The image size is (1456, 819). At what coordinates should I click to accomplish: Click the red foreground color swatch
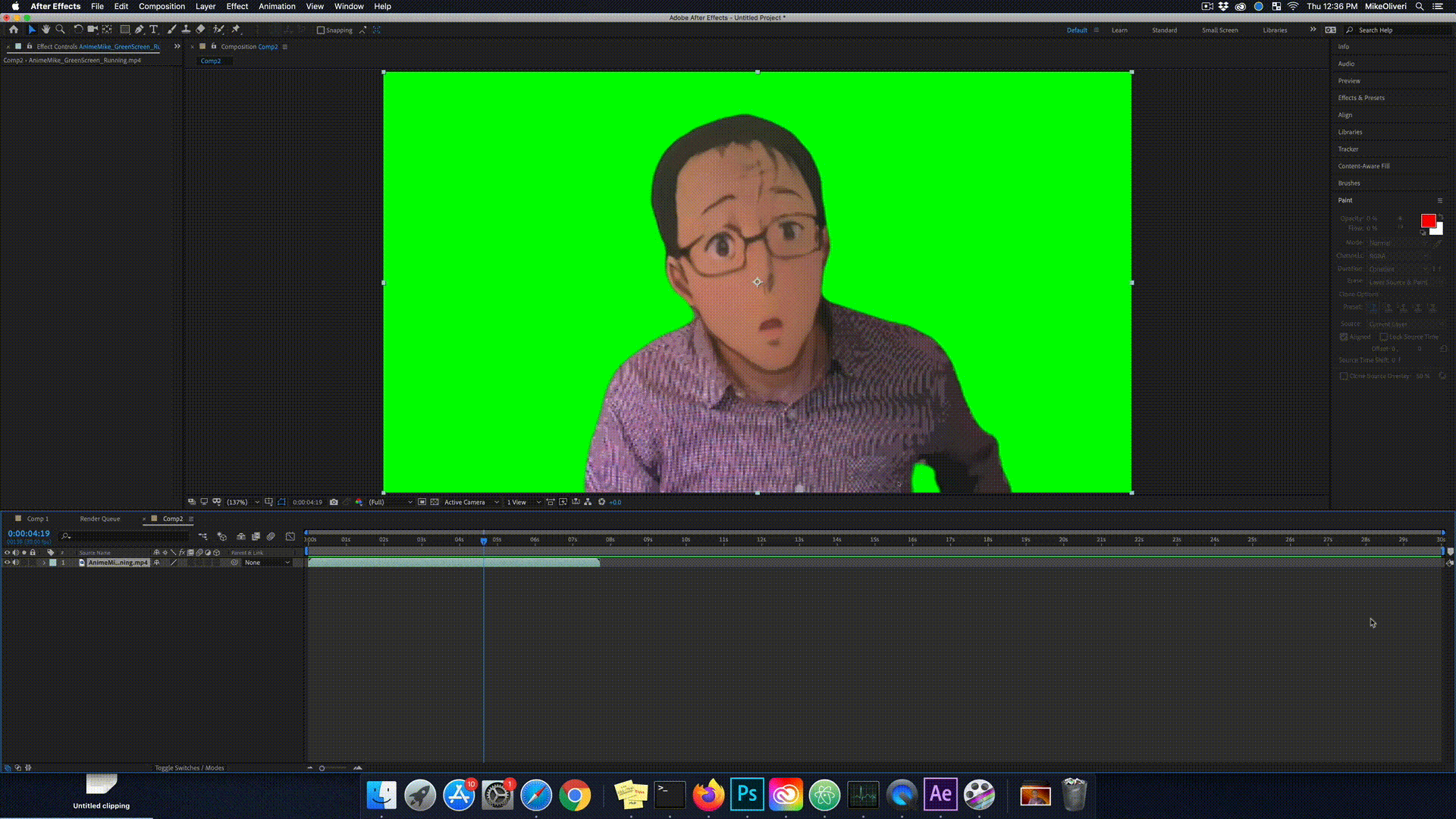tap(1428, 221)
